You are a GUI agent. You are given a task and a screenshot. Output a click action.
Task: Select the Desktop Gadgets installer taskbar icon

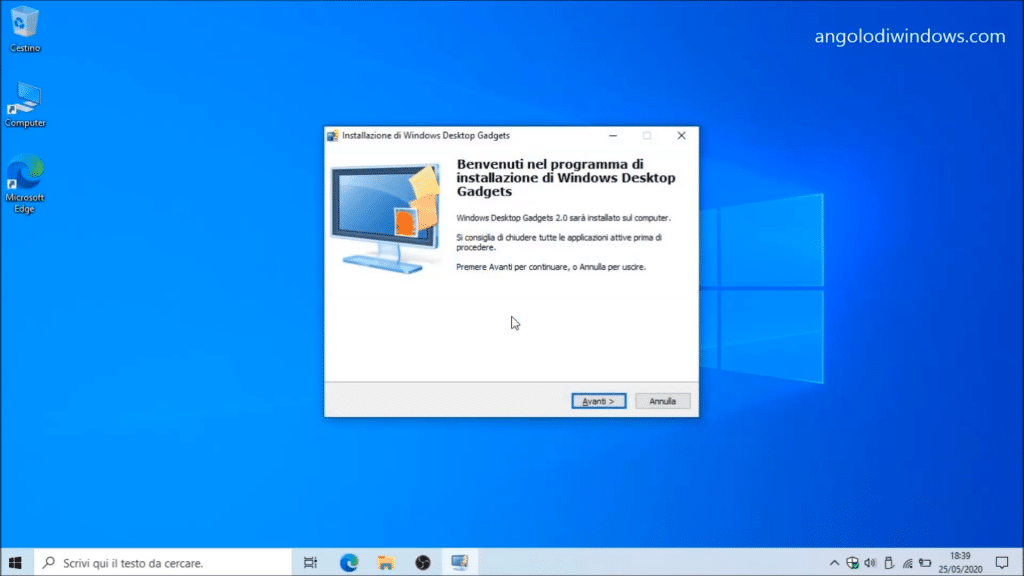pos(460,563)
